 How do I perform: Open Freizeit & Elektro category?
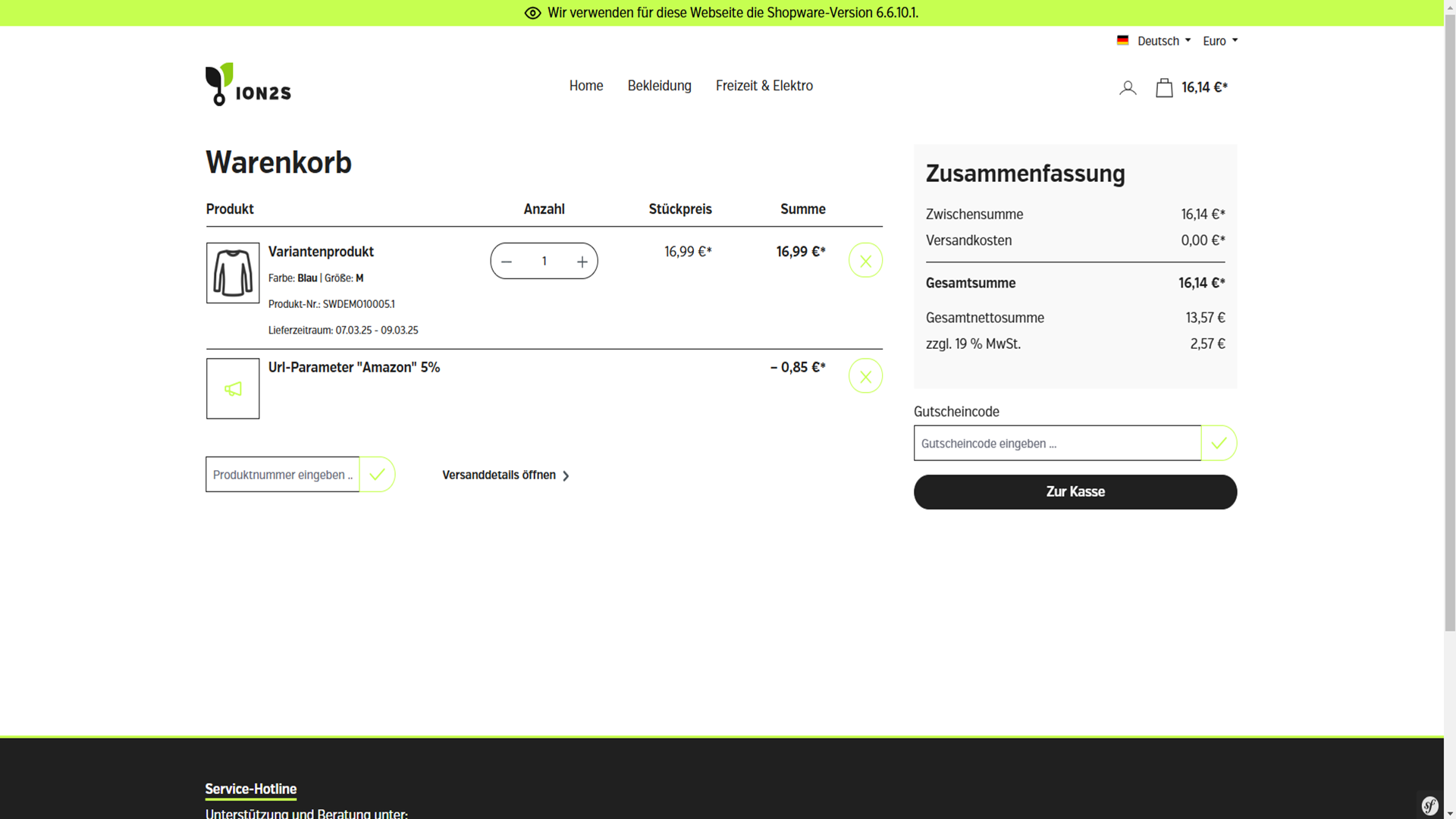764,86
